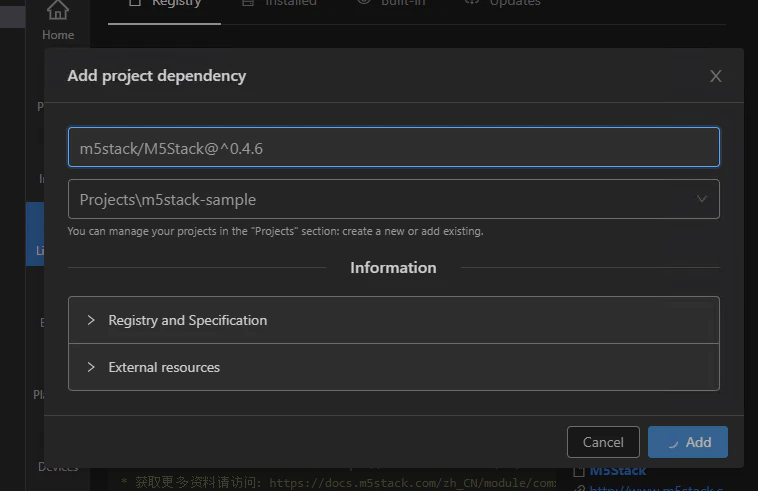Open the project selection dropdown

click(394, 199)
